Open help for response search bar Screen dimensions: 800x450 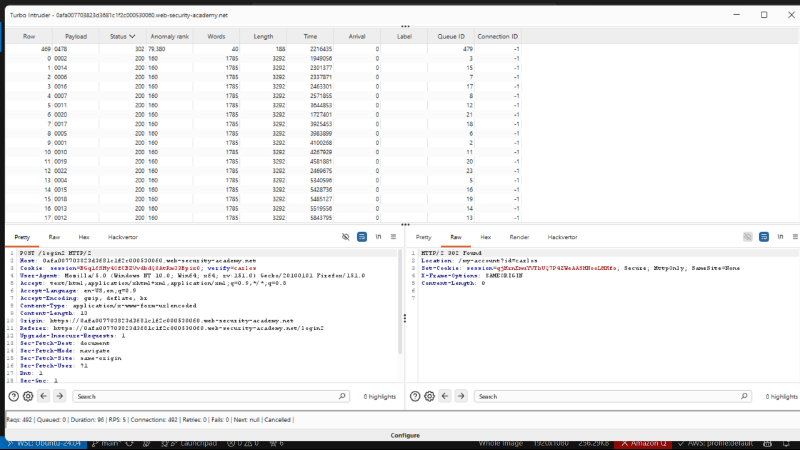pyautogui.click(x=415, y=396)
